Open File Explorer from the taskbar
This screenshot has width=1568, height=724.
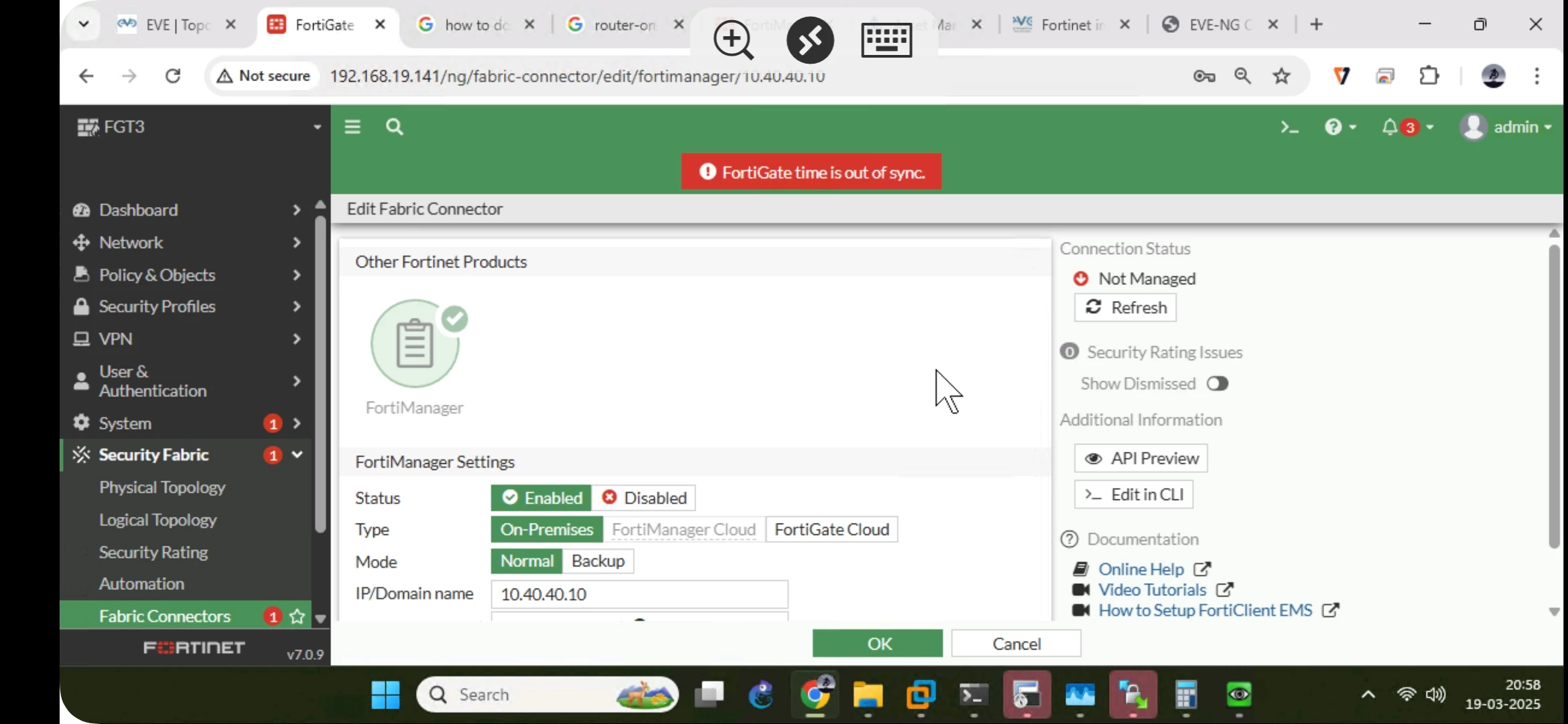tap(868, 695)
